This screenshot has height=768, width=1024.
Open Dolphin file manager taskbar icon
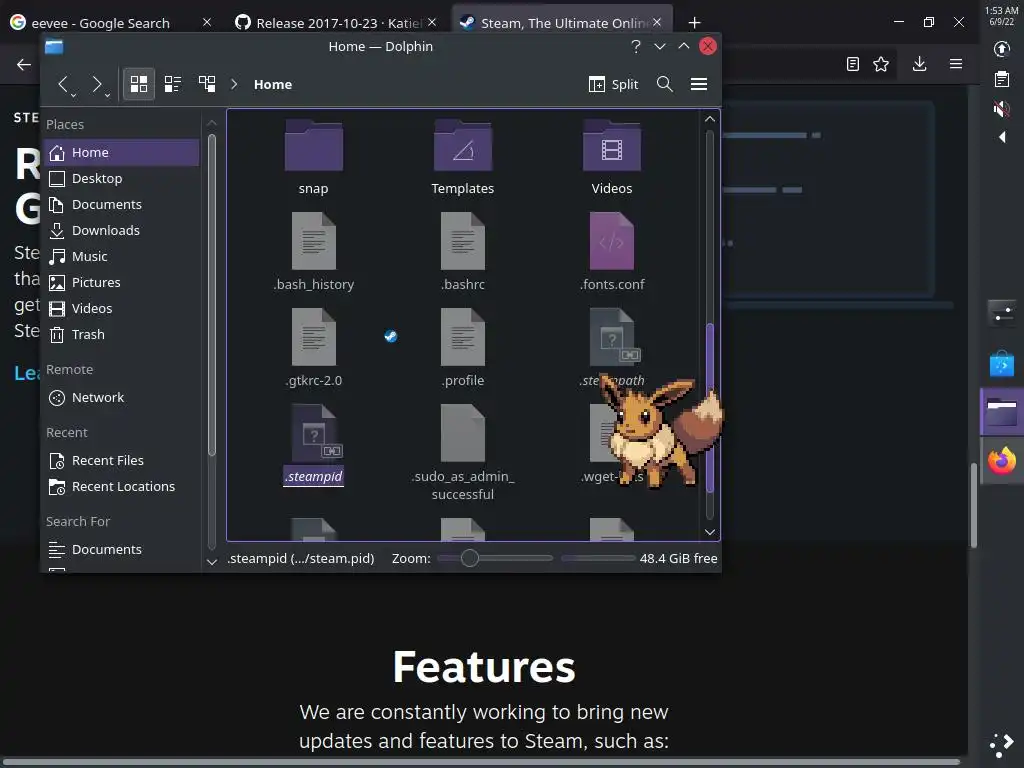click(1002, 413)
